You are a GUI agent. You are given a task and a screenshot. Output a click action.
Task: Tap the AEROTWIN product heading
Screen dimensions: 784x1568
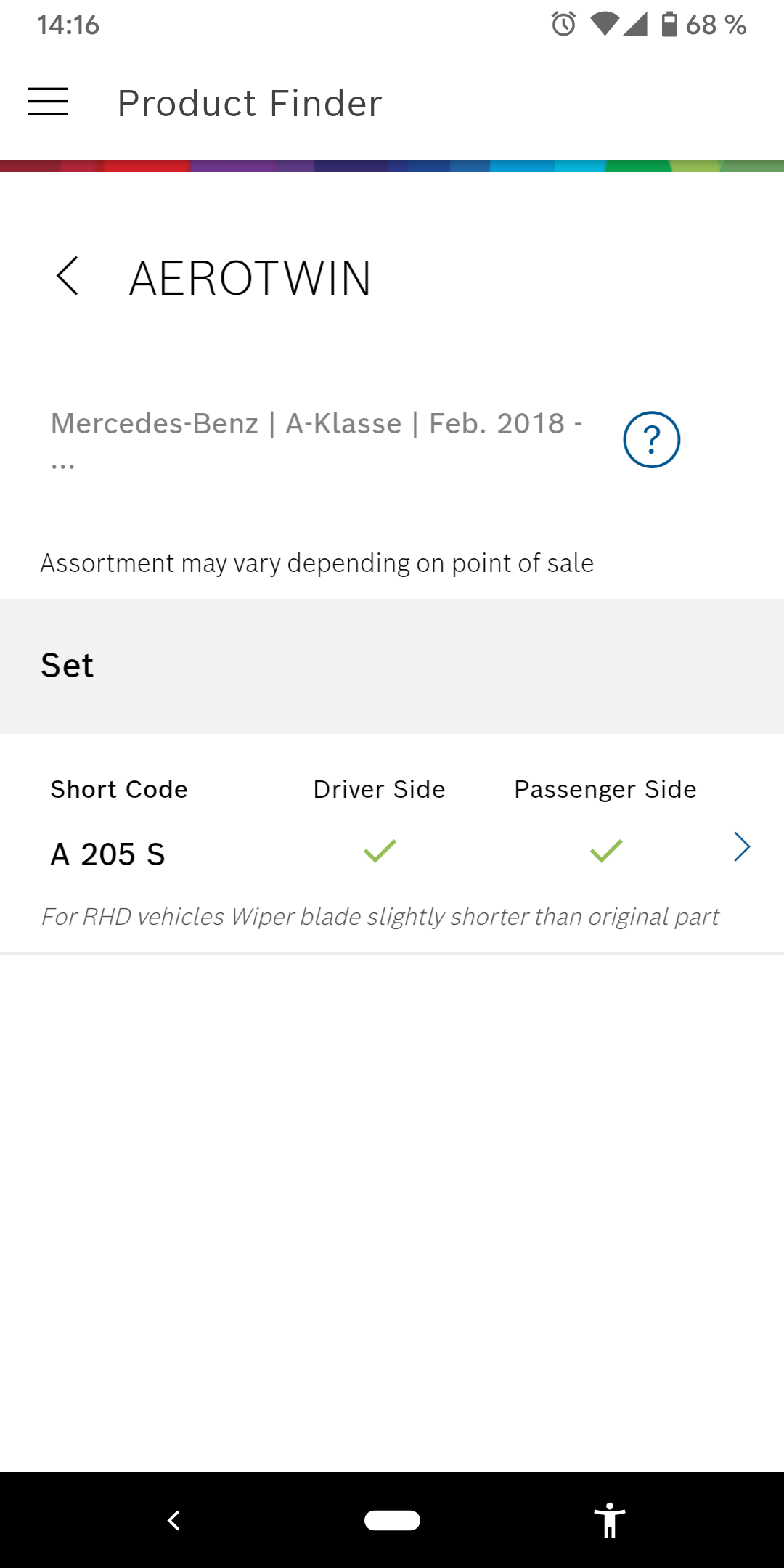pyautogui.click(x=250, y=278)
